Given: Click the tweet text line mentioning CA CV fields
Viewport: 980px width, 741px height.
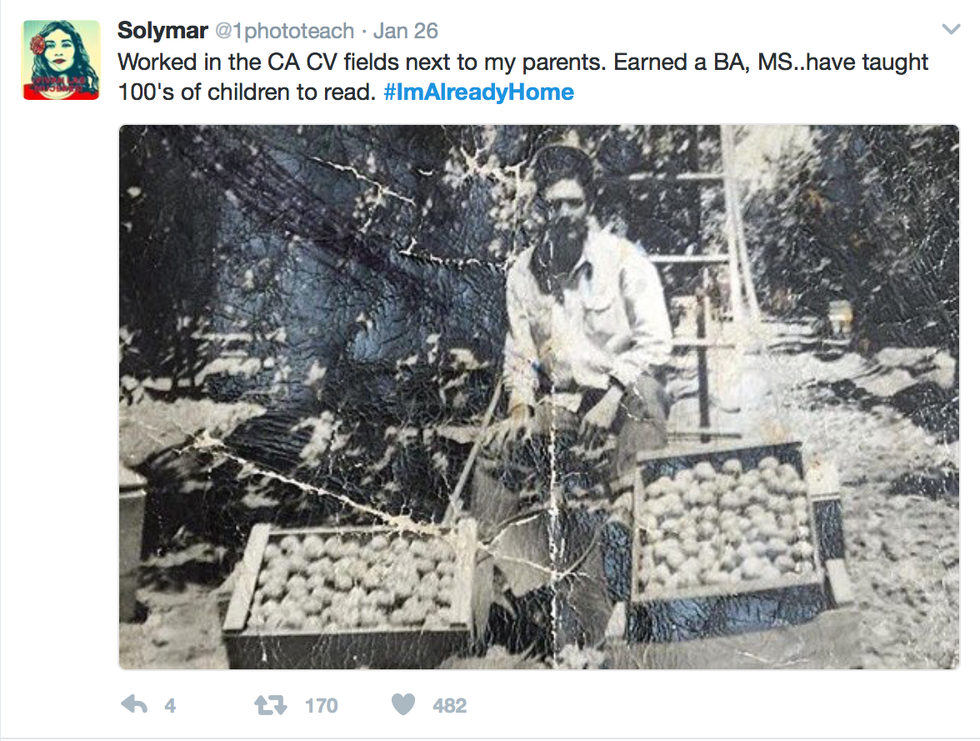Looking at the screenshot, I should tap(523, 63).
